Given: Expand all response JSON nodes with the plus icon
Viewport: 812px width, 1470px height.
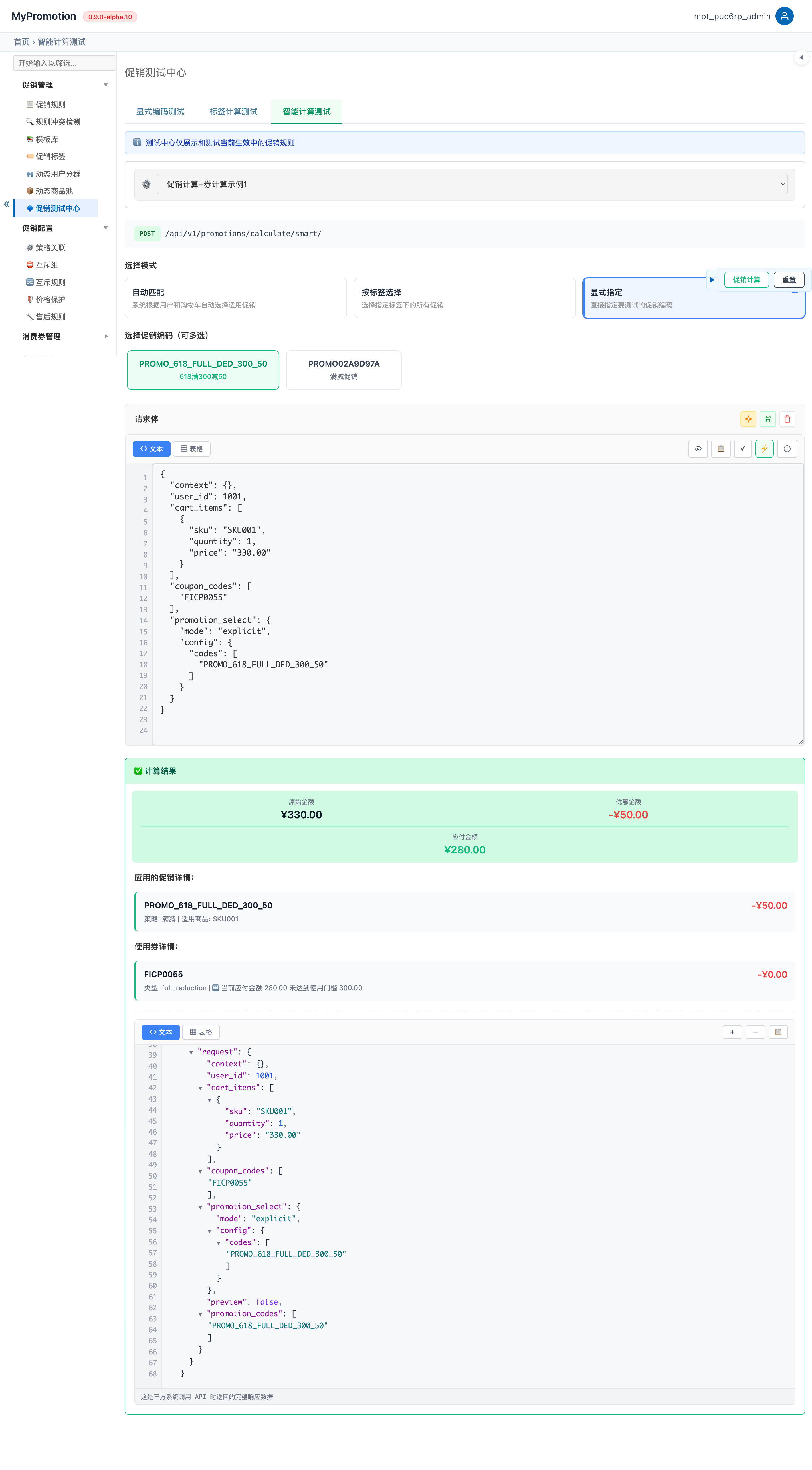Looking at the screenshot, I should point(733,1032).
